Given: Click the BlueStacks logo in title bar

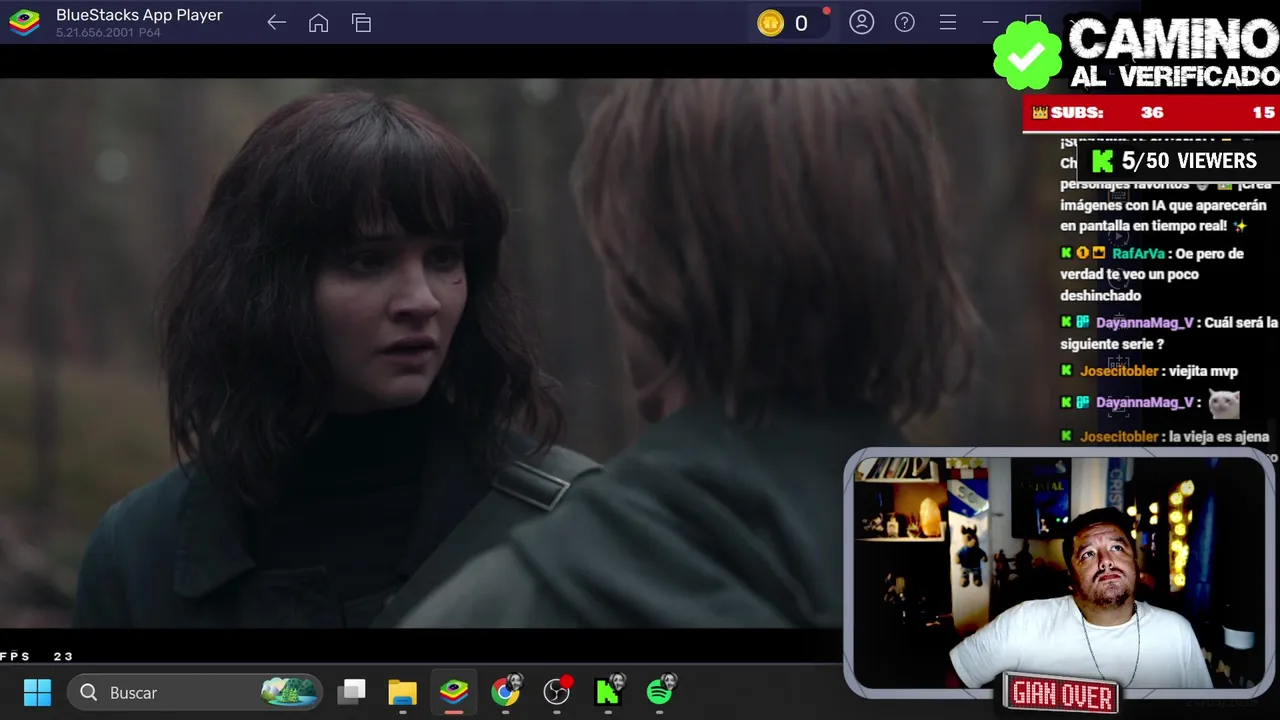Looking at the screenshot, I should [x=24, y=23].
